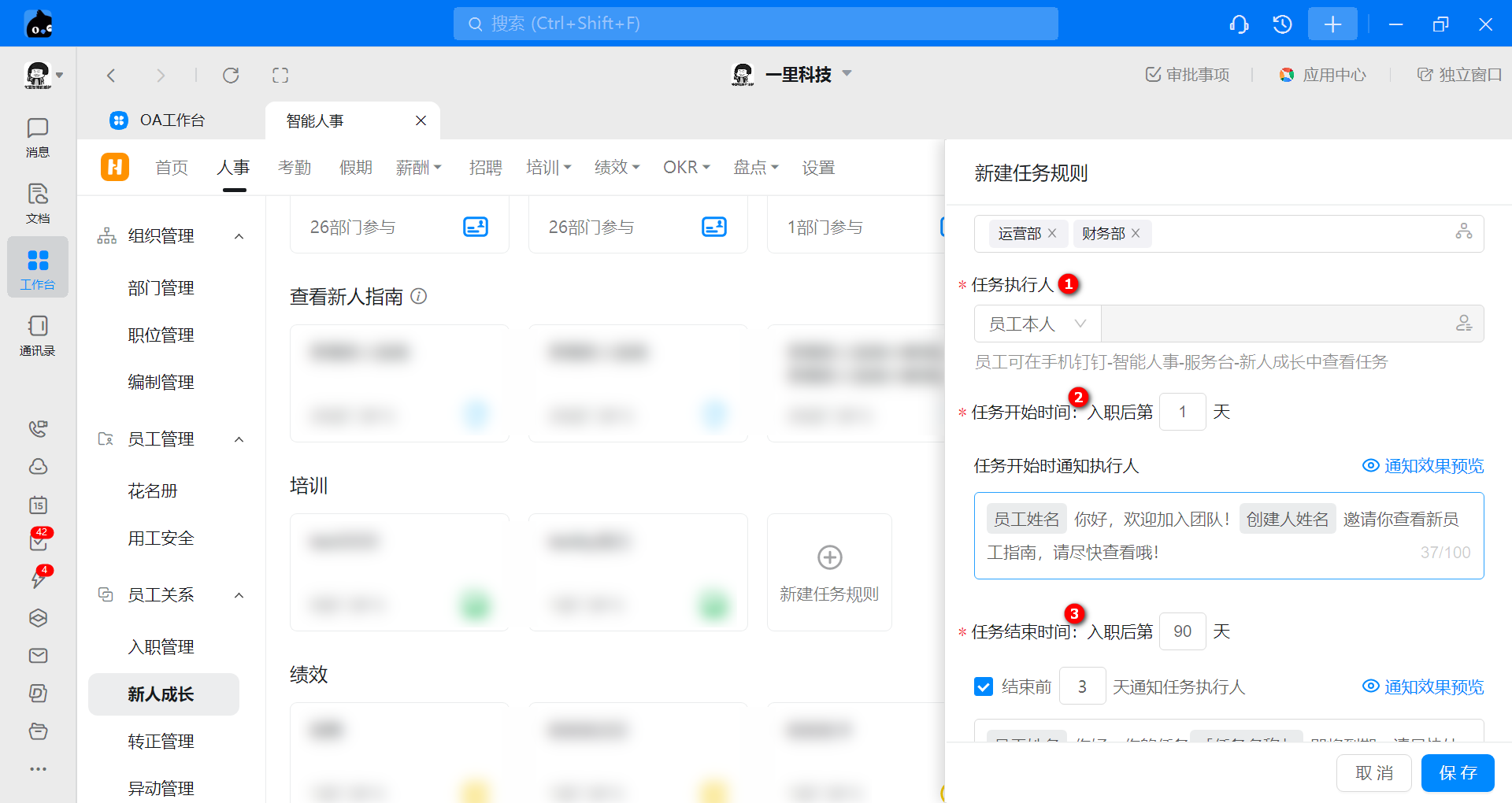Open the Documents (文档) sidebar icon
The image size is (1512, 803).
[x=37, y=203]
